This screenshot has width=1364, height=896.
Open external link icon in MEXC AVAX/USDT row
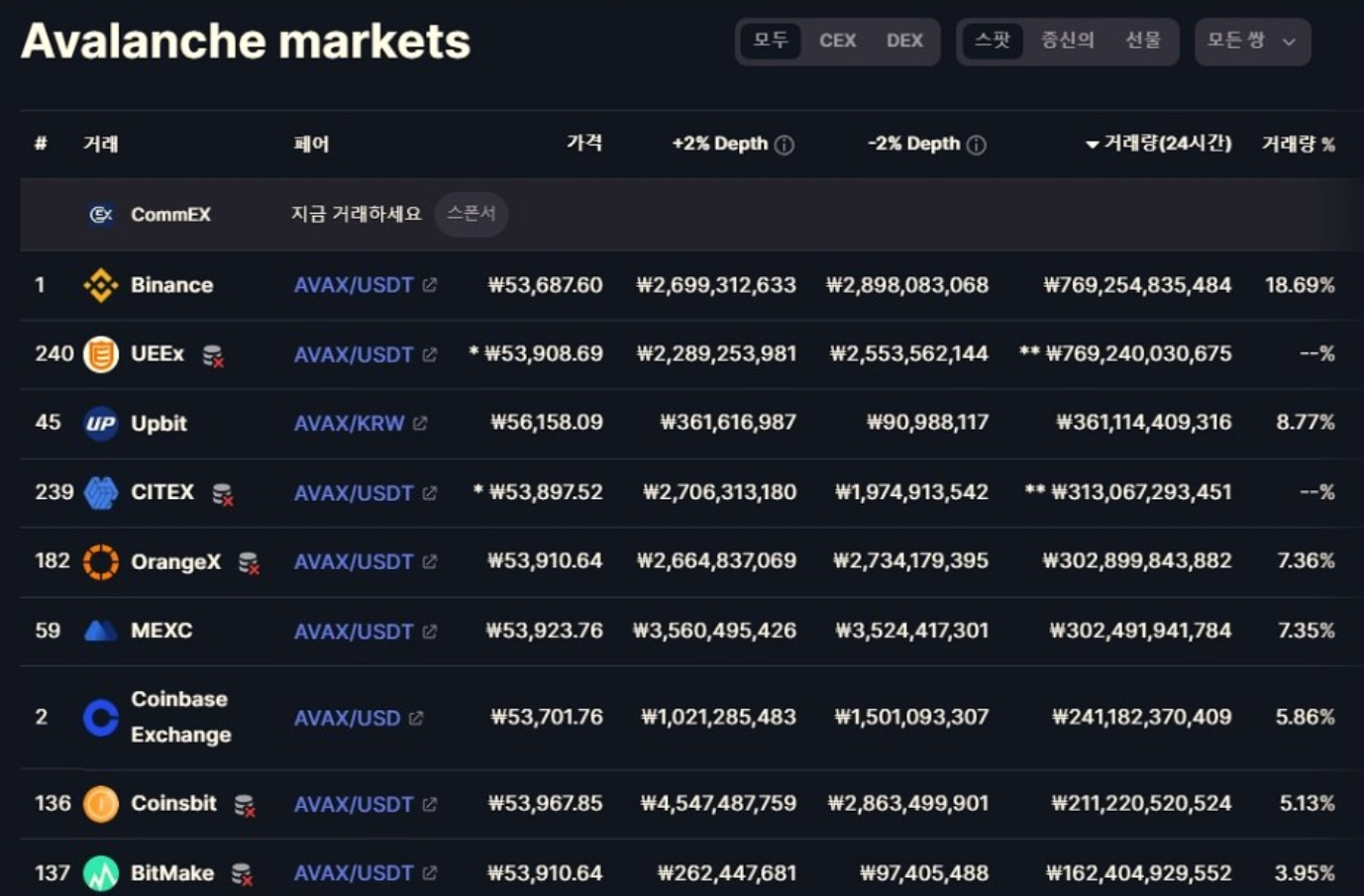click(x=429, y=632)
